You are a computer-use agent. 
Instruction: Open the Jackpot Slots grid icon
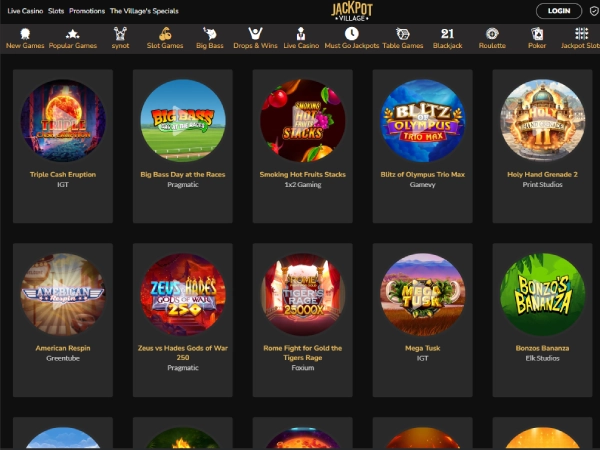click(x=581, y=34)
